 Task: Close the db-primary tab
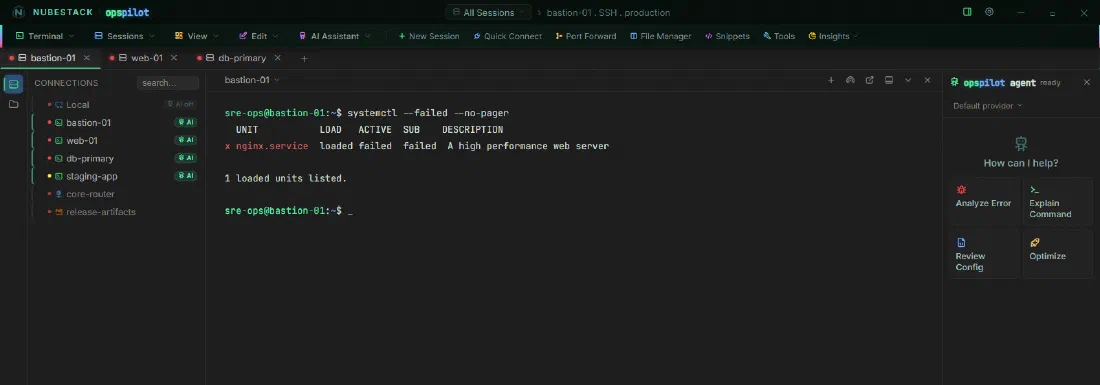[x=278, y=58]
